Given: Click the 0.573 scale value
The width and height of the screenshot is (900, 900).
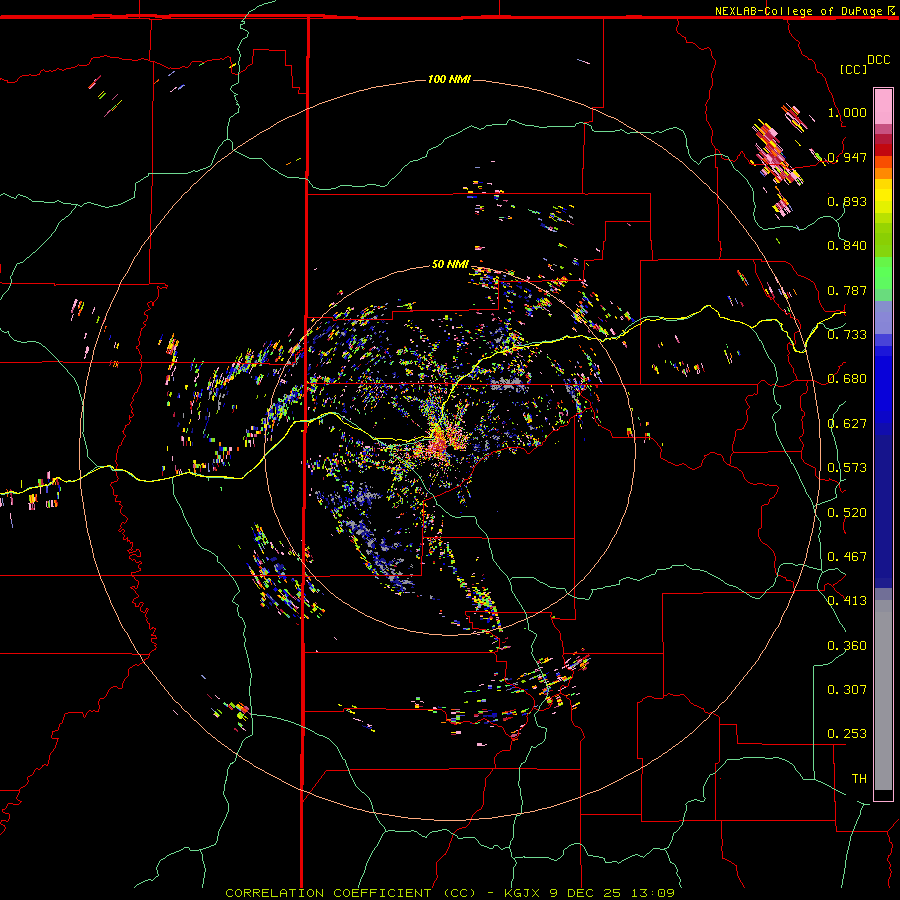Looking at the screenshot, I should pyautogui.click(x=847, y=468).
